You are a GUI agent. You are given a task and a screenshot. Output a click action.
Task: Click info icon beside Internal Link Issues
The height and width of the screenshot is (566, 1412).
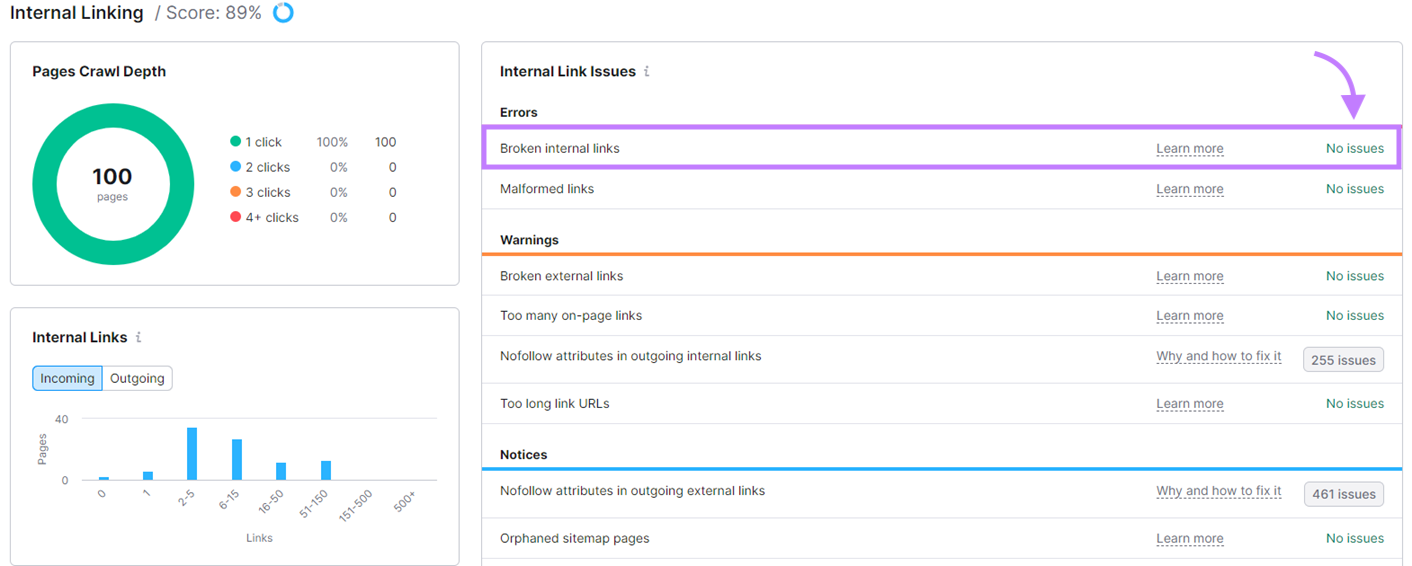[647, 72]
